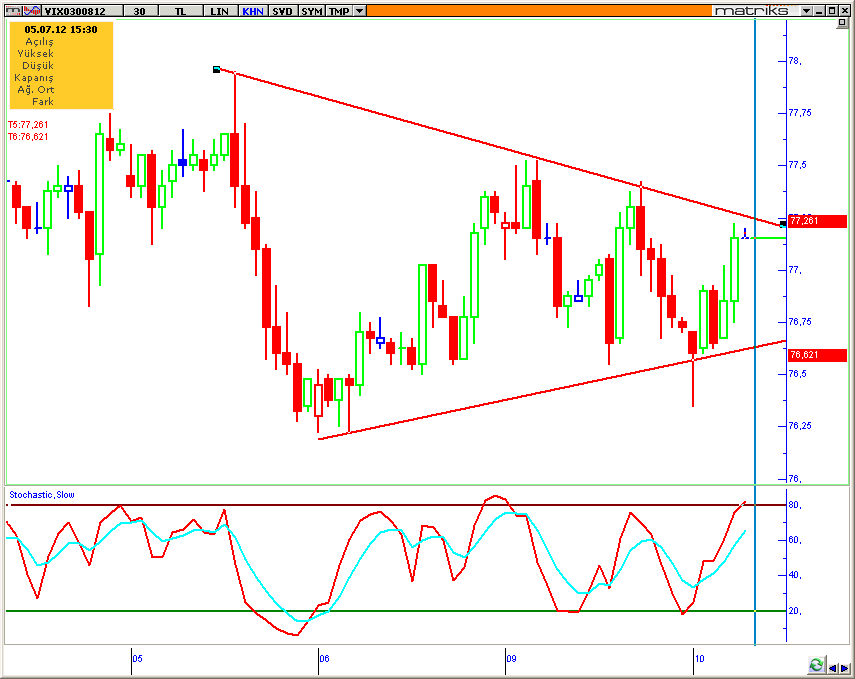Click the bar chart type icon
This screenshot has width=855, height=679.
tap(14, 10)
